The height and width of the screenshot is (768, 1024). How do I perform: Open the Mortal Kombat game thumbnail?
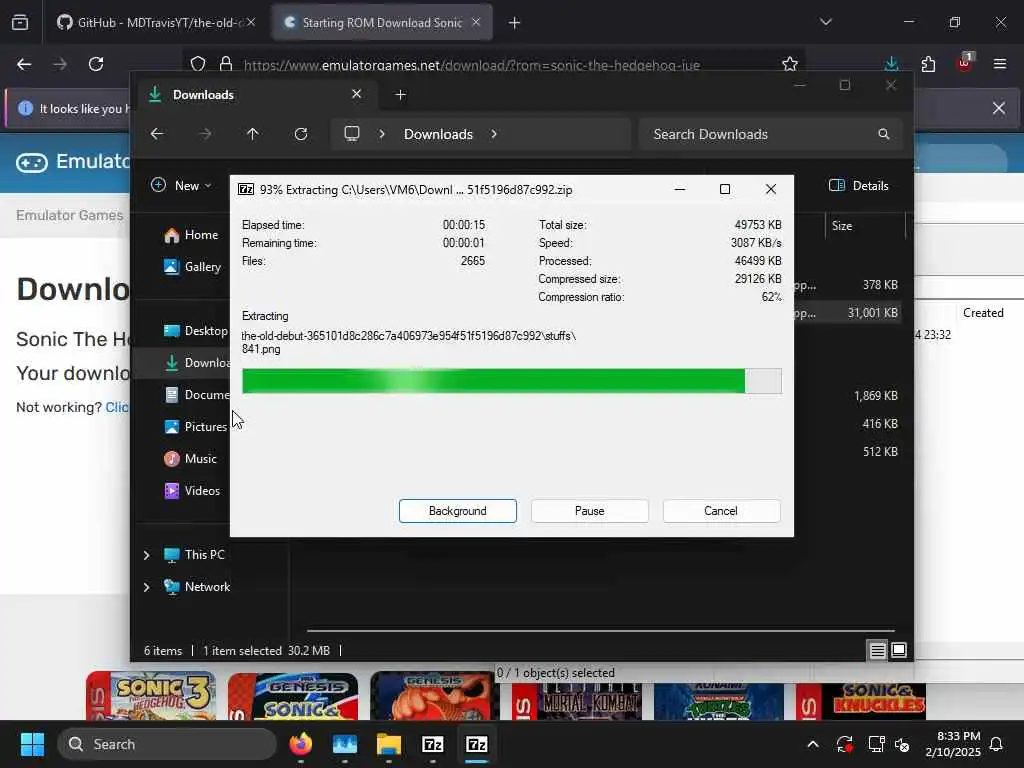click(577, 701)
